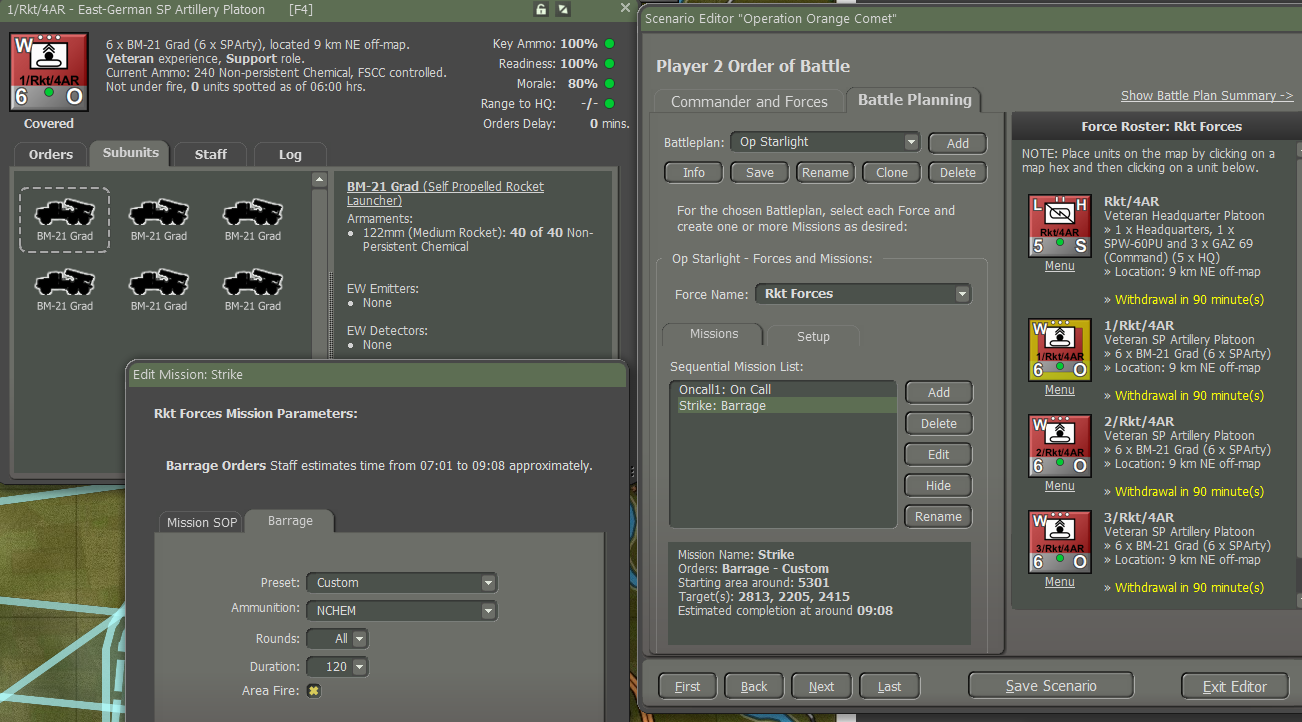Image resolution: width=1302 pixels, height=722 pixels.
Task: Click the yellow 1/Rkt/4AR counter in Force Roster
Action: (1060, 350)
